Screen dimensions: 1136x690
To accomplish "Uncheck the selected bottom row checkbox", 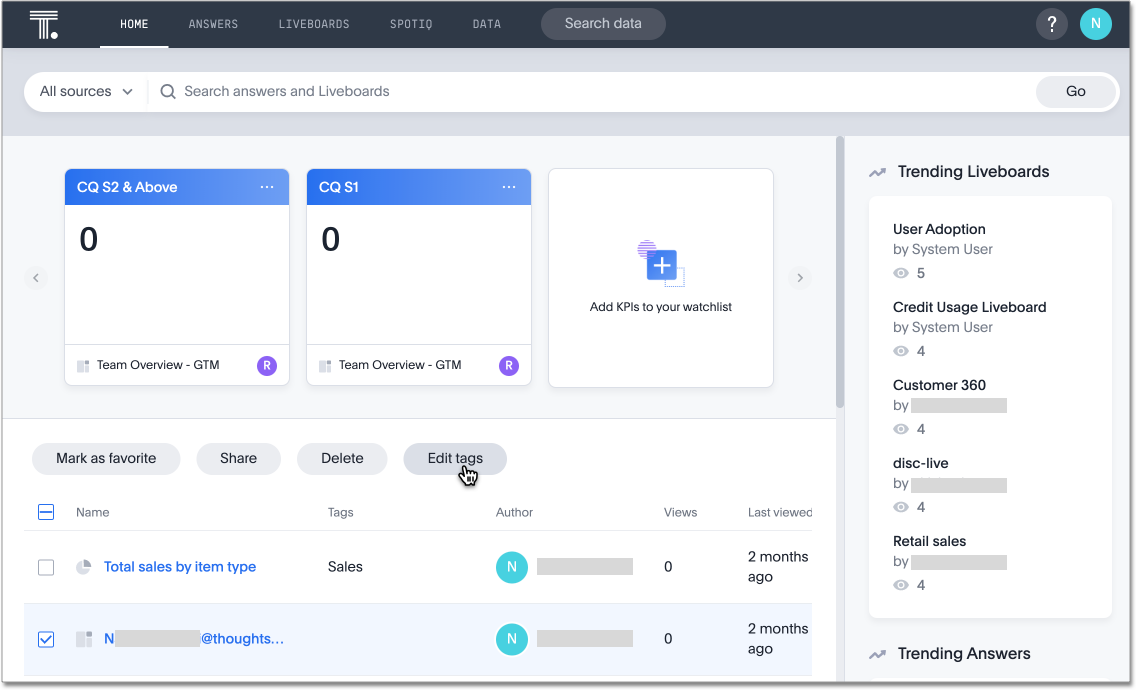I will [46, 638].
